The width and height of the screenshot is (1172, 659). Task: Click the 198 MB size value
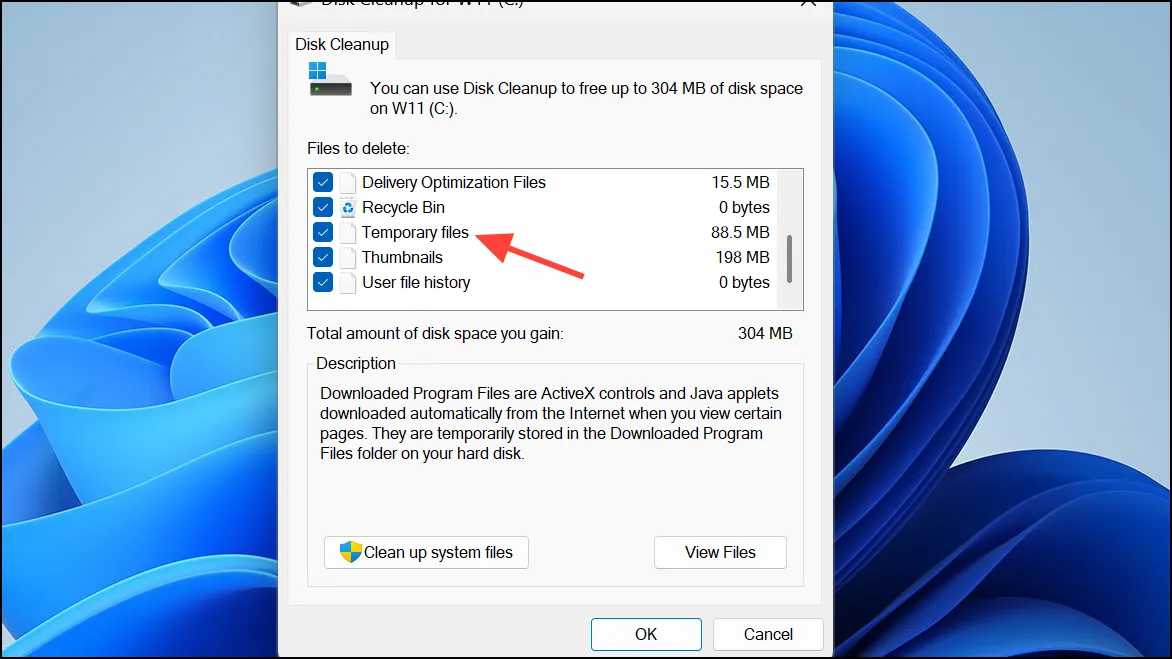(742, 257)
